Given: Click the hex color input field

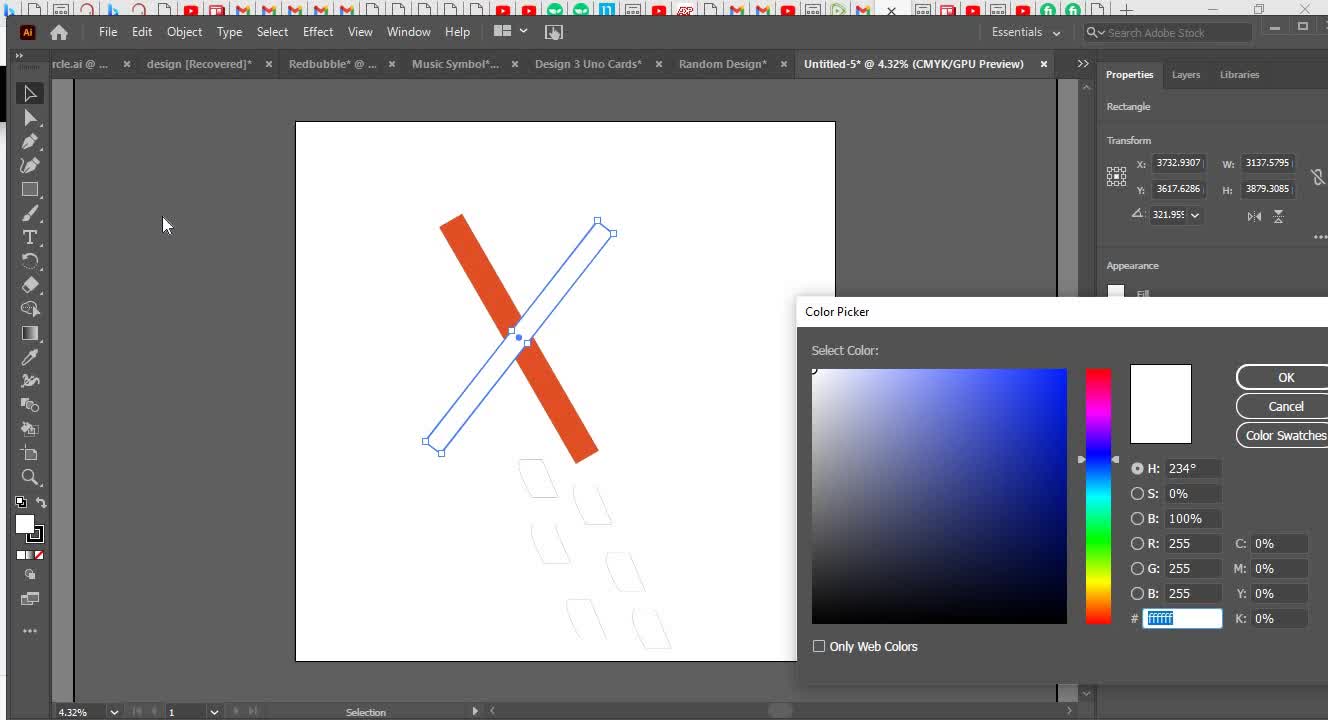Looking at the screenshot, I should pos(1183,618).
